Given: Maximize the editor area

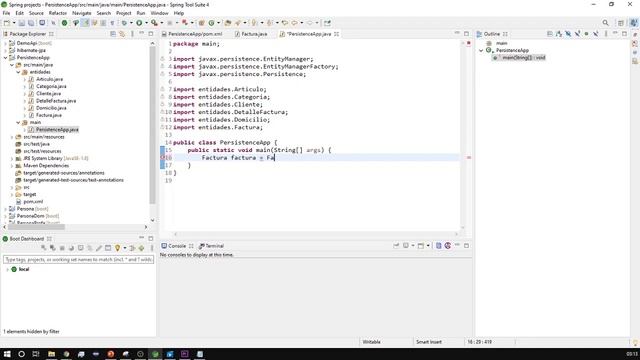Looking at the screenshot, I should [x=466, y=33].
